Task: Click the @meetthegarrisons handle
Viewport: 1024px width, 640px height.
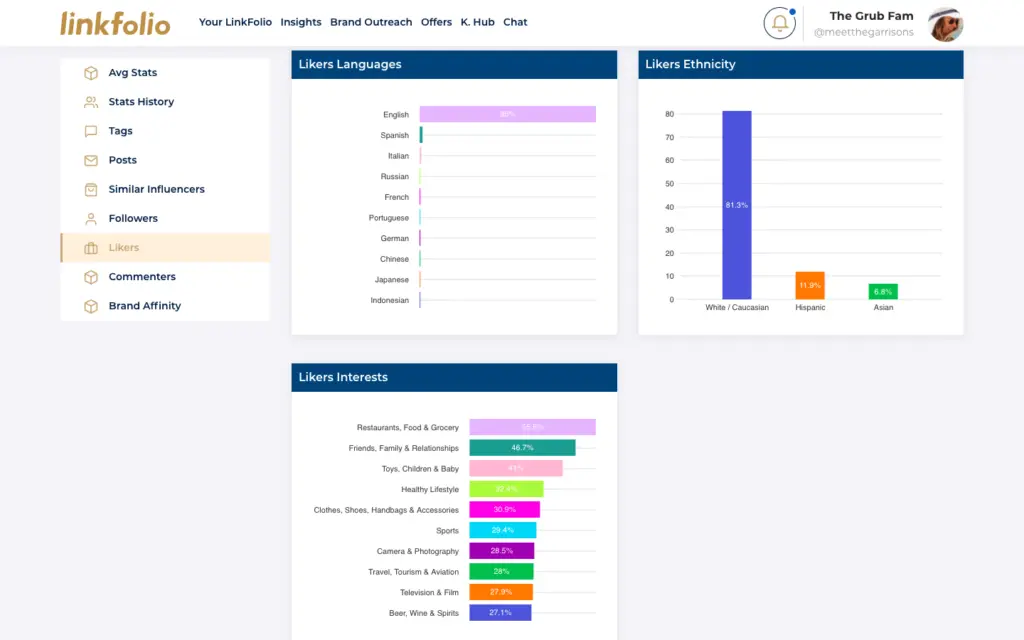Action: pos(863,32)
